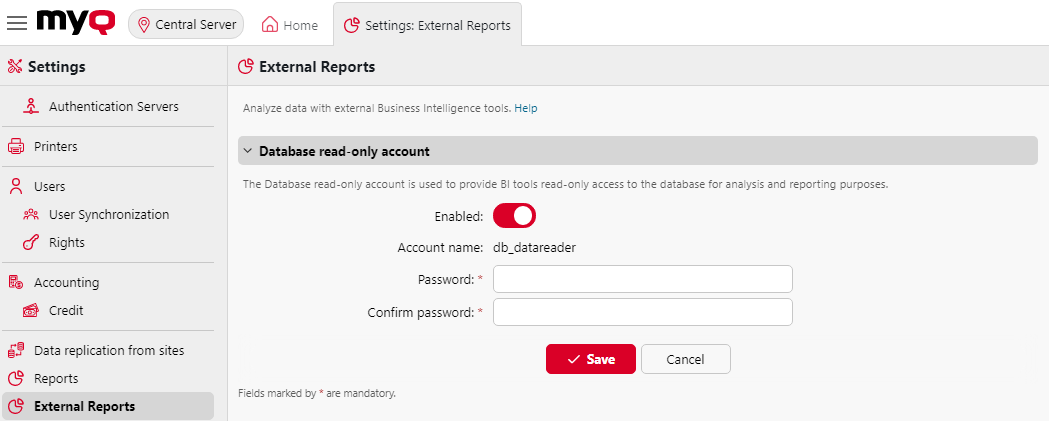Collapse the Database read-only account section
The image size is (1049, 421).
coord(248,152)
